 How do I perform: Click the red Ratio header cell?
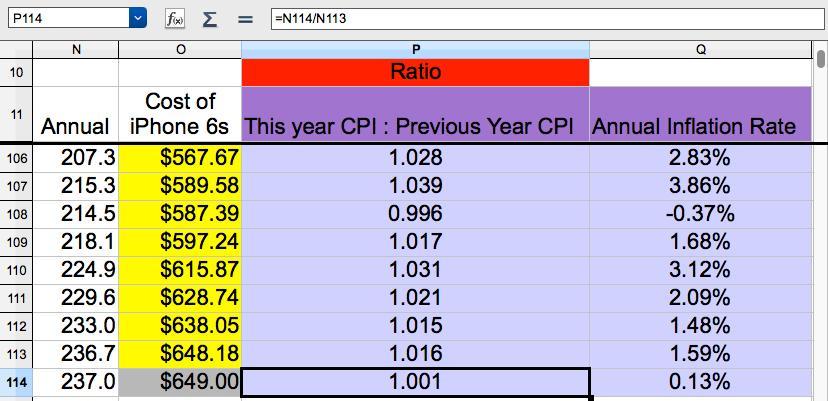click(x=415, y=72)
